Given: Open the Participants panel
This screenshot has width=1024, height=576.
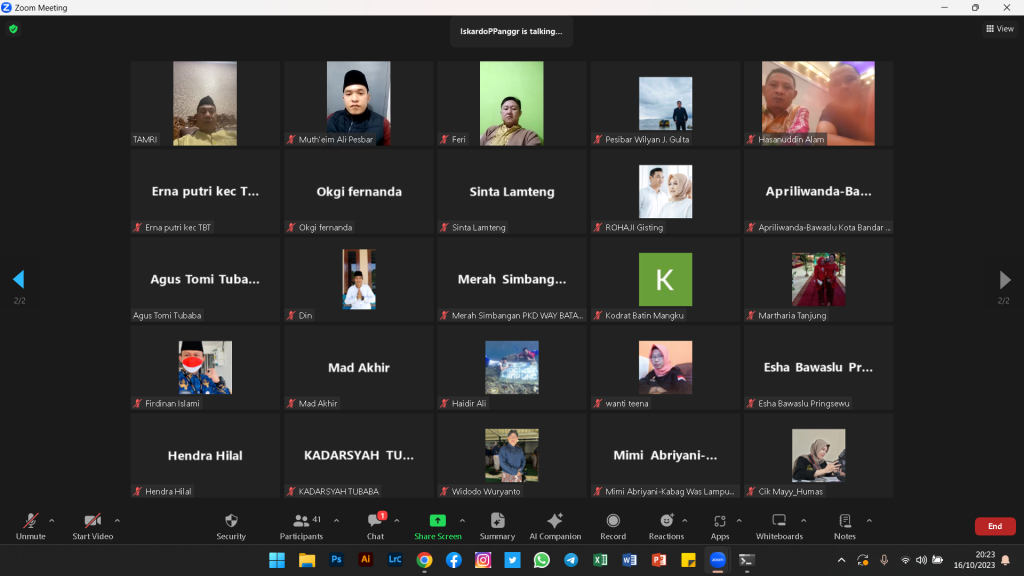Looking at the screenshot, I should coord(301,526).
